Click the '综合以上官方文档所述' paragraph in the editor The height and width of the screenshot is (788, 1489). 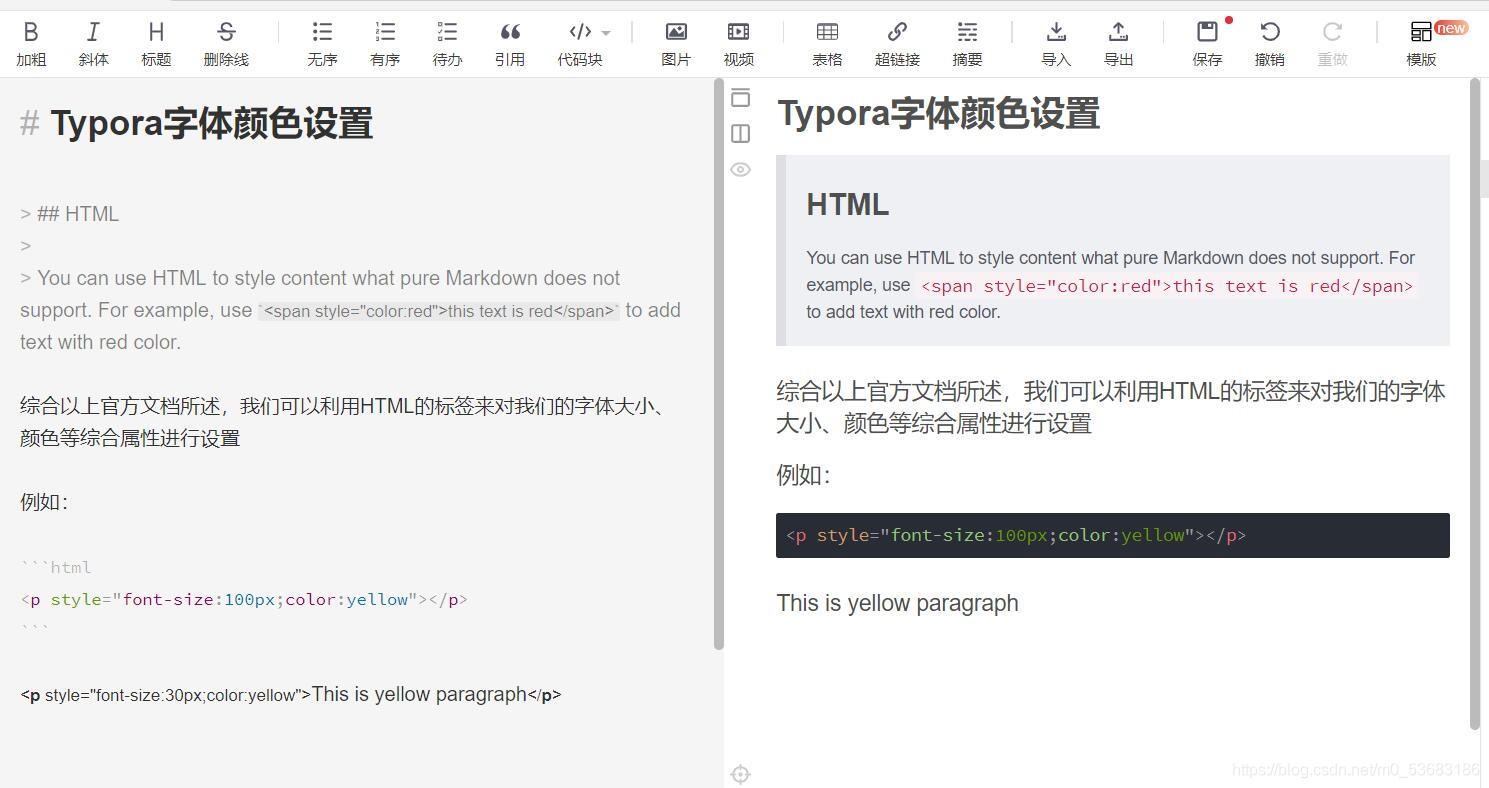click(345, 422)
